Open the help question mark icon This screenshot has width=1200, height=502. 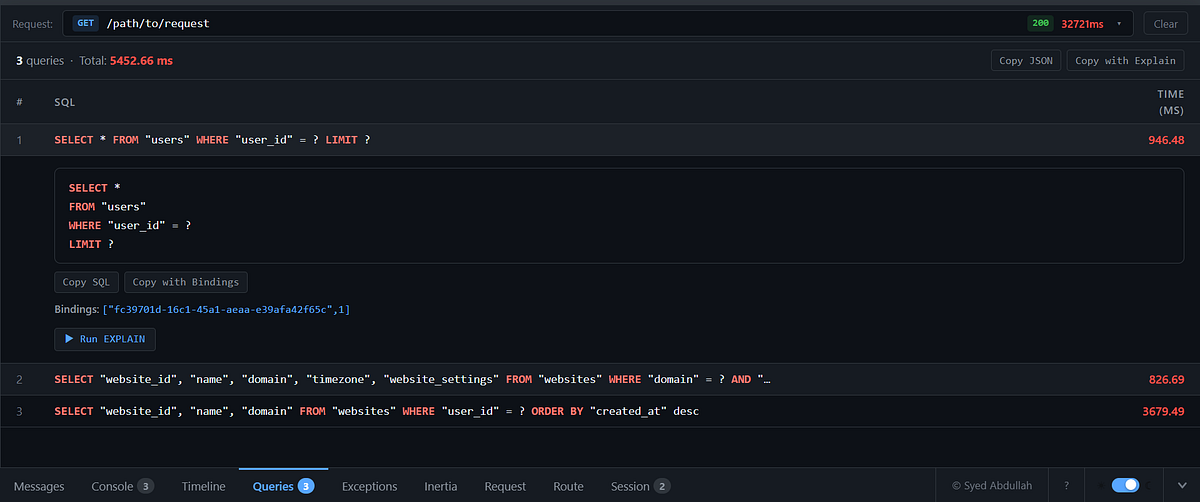coord(1067,486)
